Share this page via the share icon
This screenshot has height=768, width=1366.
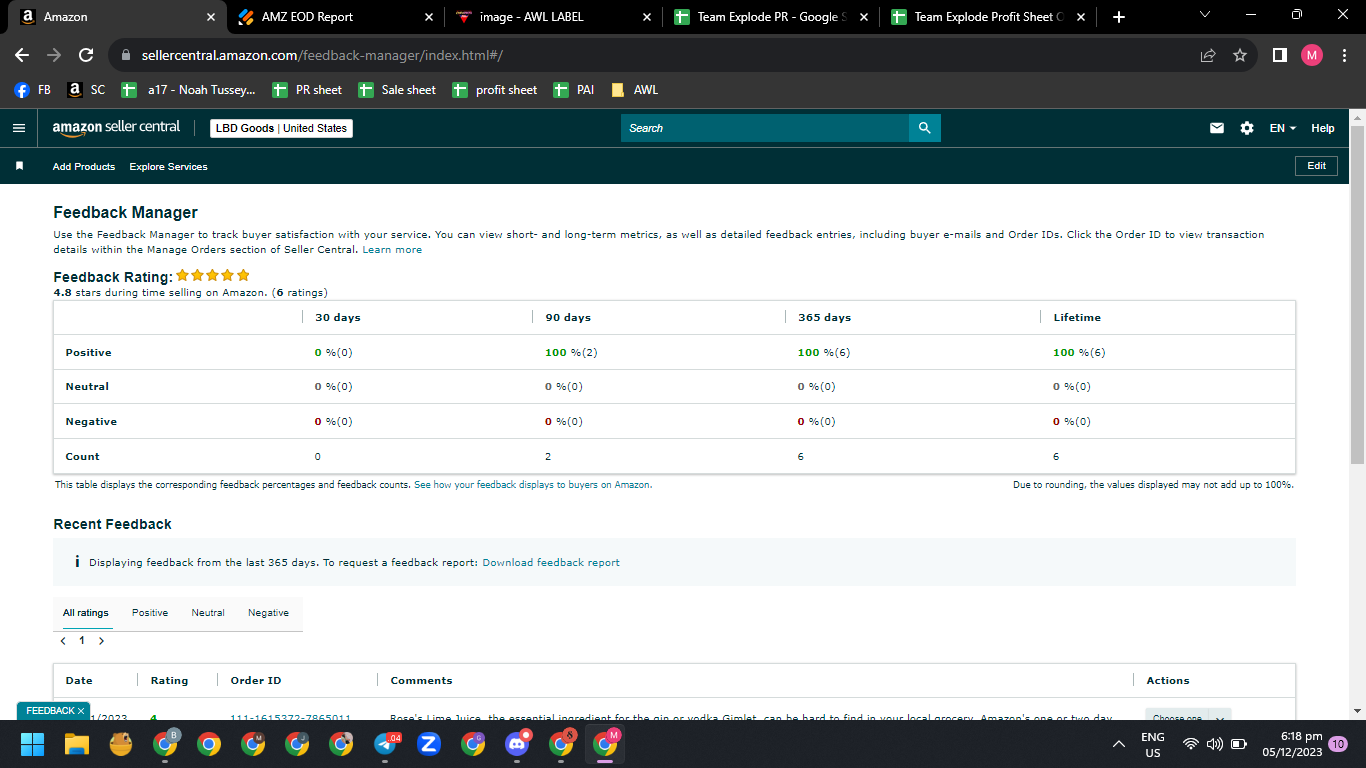click(1208, 56)
